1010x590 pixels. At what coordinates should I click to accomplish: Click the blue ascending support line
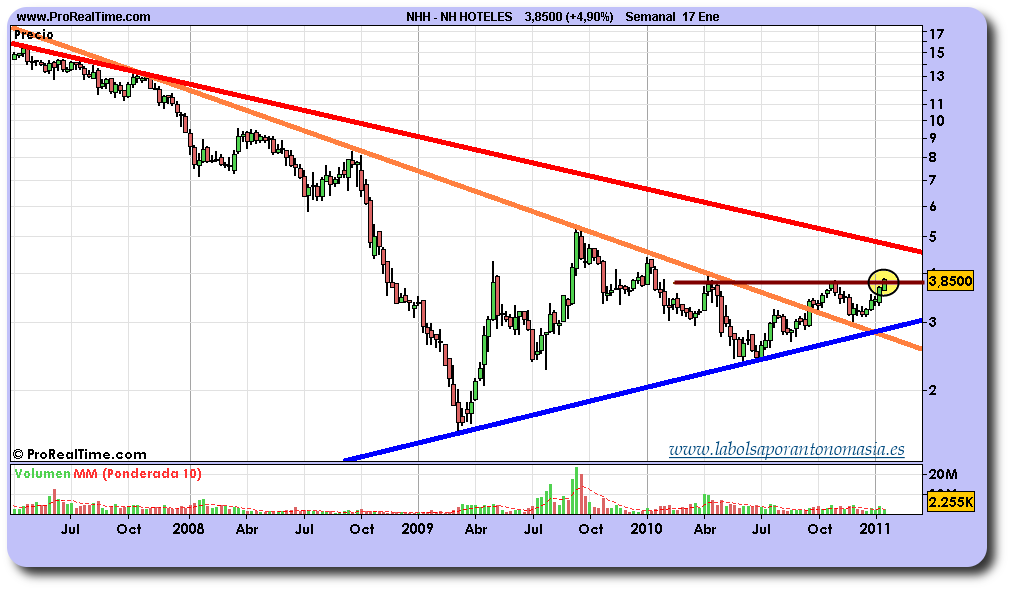pyautogui.click(x=633, y=390)
